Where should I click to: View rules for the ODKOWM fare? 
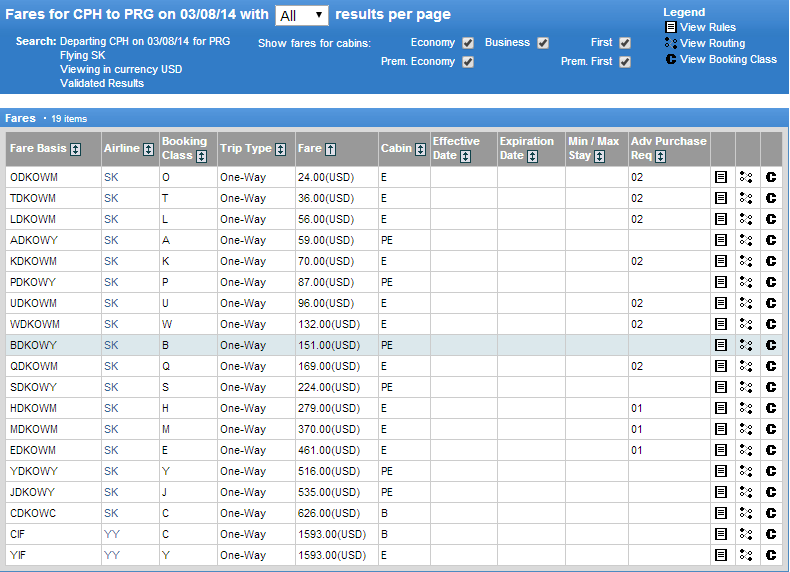721,177
